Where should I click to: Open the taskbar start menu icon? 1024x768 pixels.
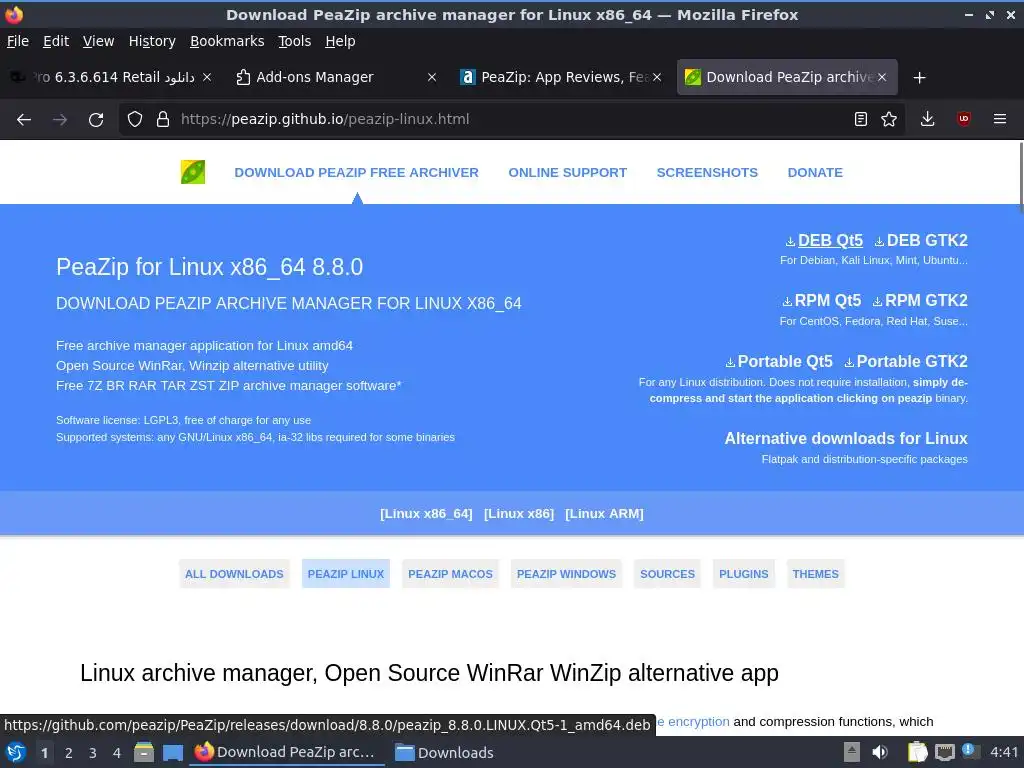pos(16,752)
